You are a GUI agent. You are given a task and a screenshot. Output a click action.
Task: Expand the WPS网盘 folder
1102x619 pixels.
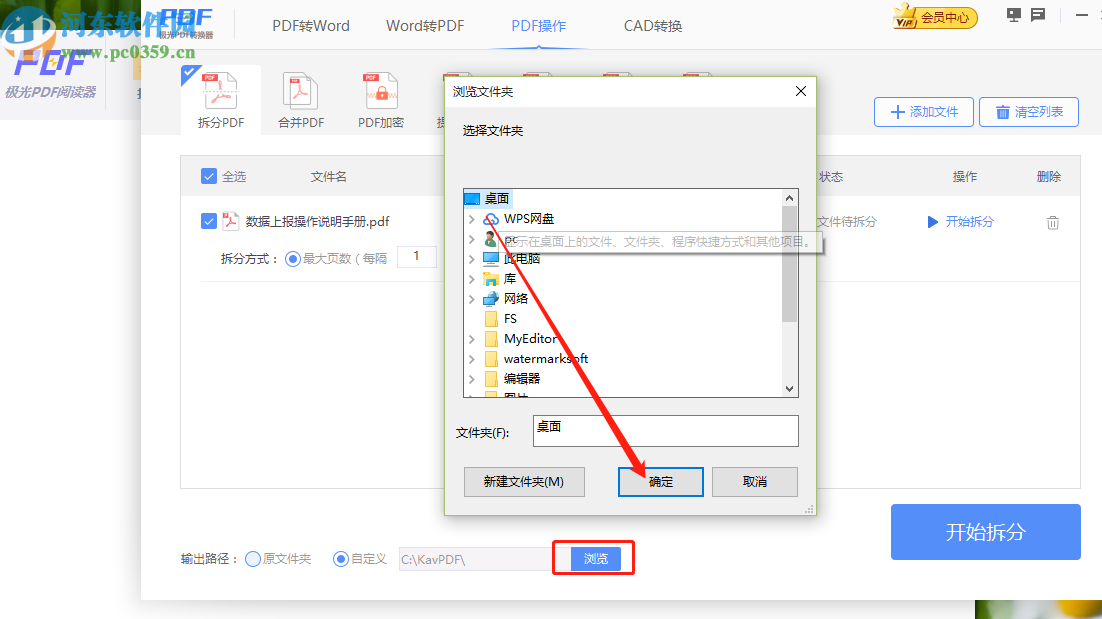click(473, 218)
